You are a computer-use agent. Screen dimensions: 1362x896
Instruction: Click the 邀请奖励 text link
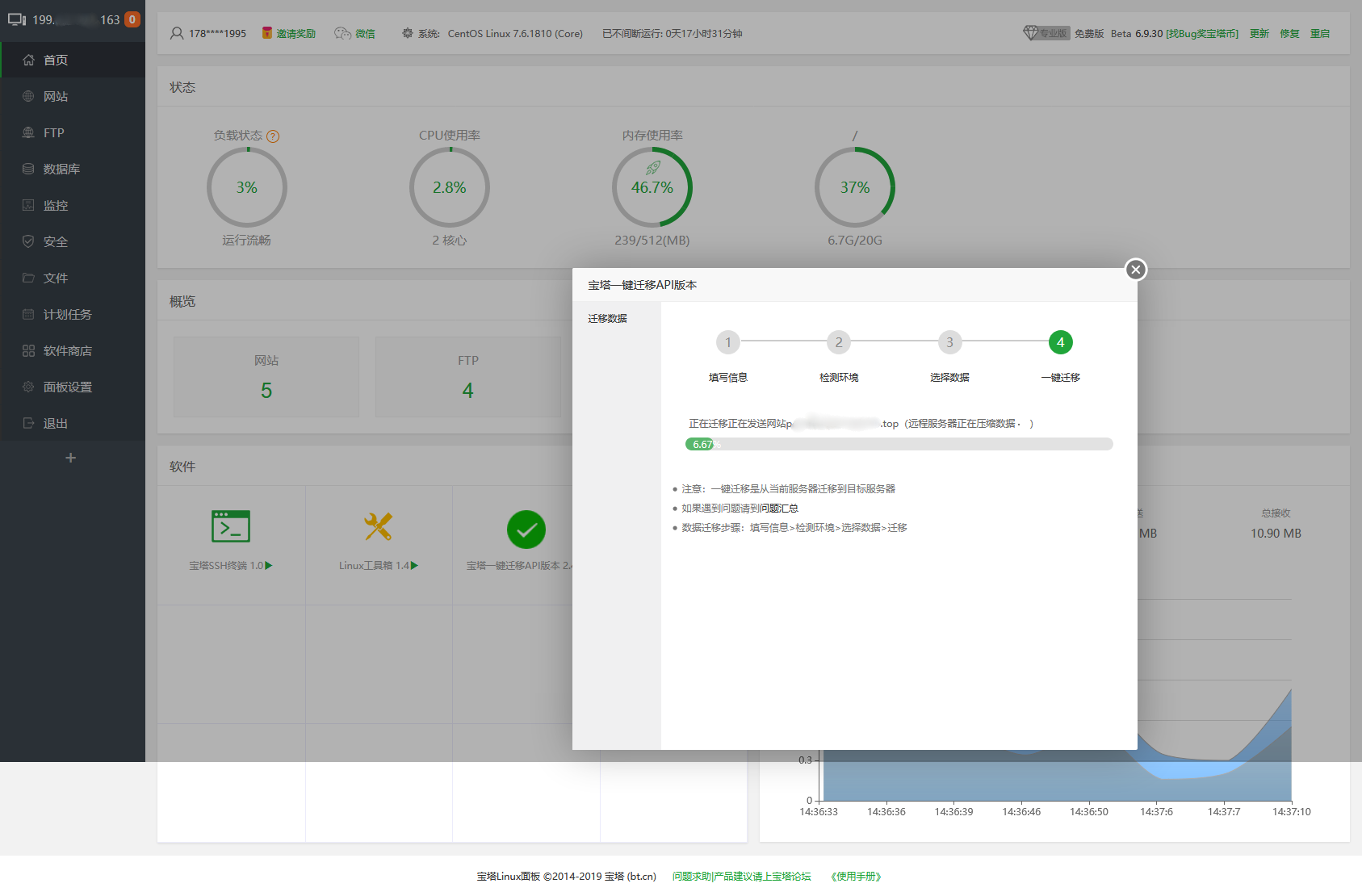pos(296,33)
